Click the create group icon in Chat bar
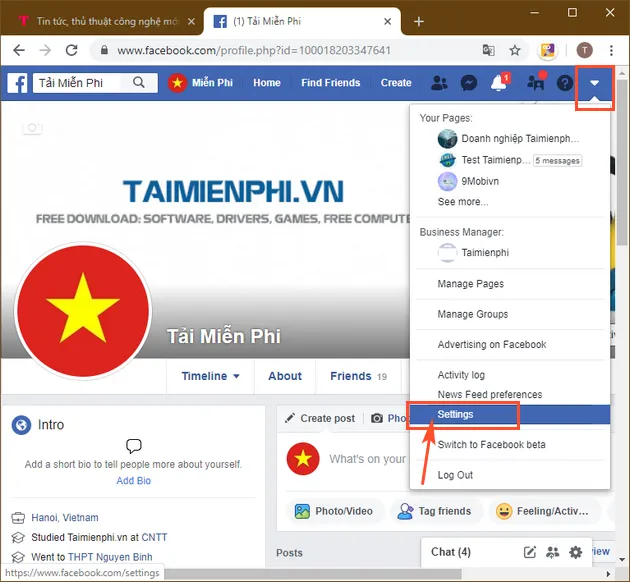Viewport: 630px width, 582px height. click(x=553, y=552)
